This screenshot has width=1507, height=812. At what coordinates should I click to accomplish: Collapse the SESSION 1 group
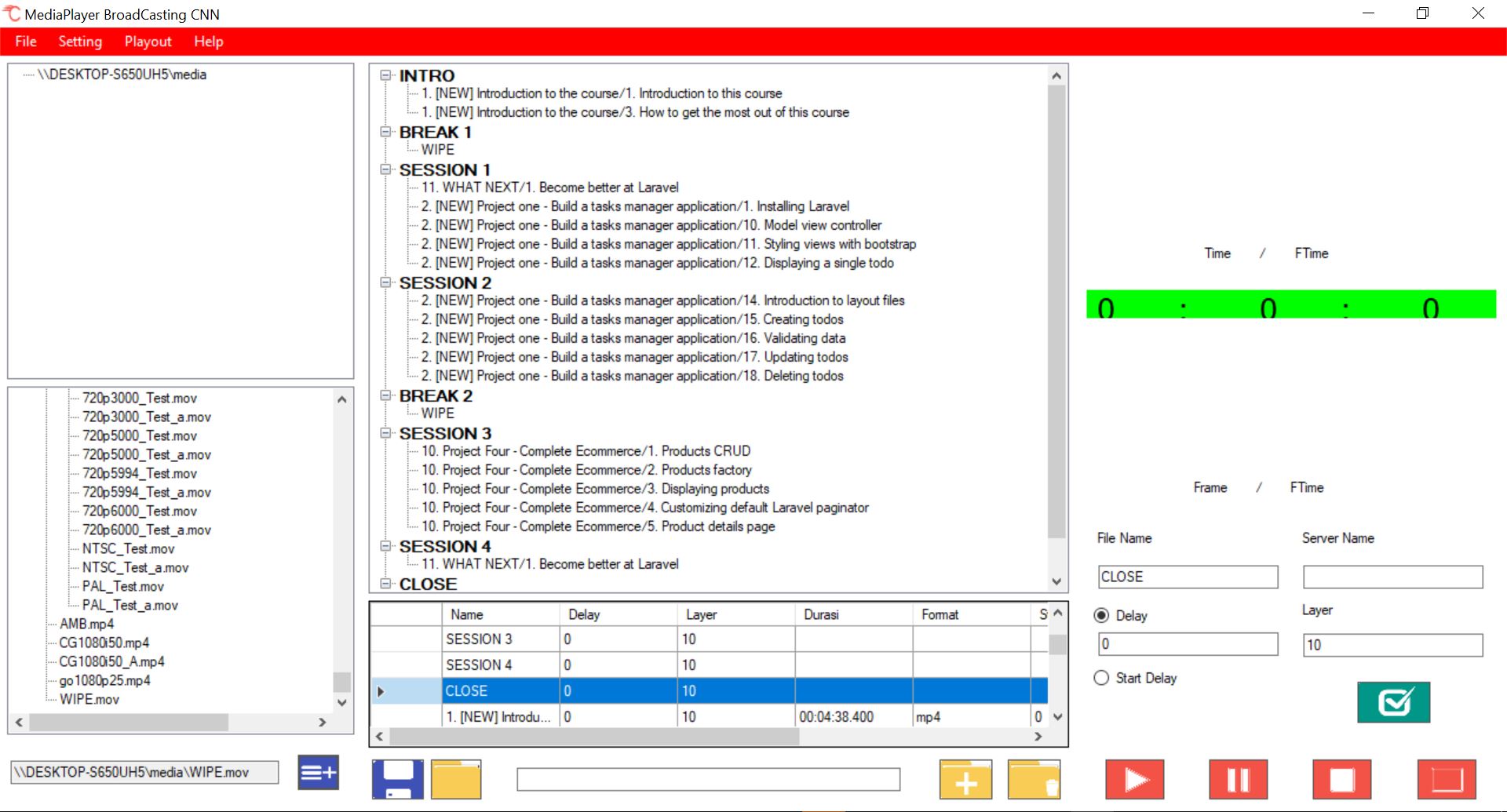385,169
